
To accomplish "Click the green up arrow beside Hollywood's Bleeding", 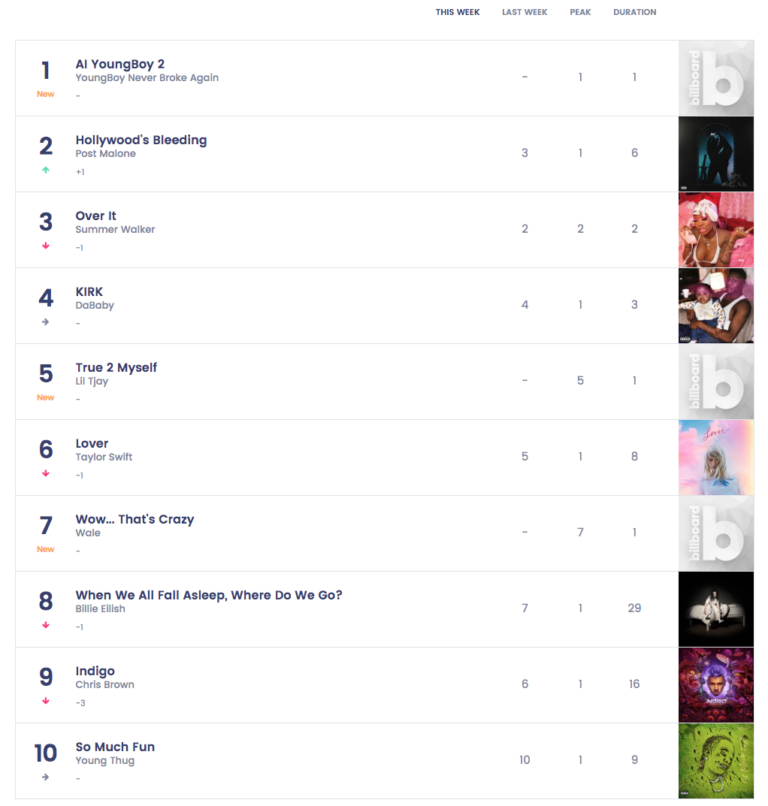I will click(46, 172).
